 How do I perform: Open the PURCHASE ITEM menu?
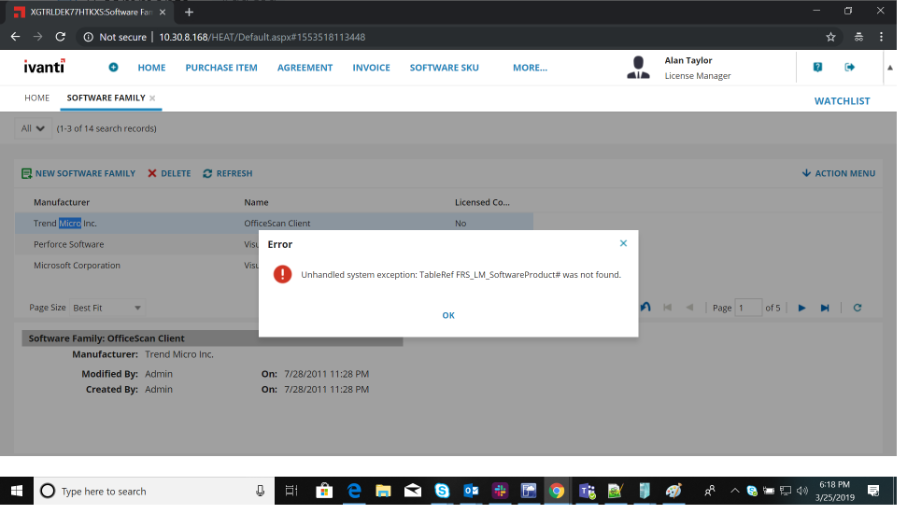tap(221, 68)
